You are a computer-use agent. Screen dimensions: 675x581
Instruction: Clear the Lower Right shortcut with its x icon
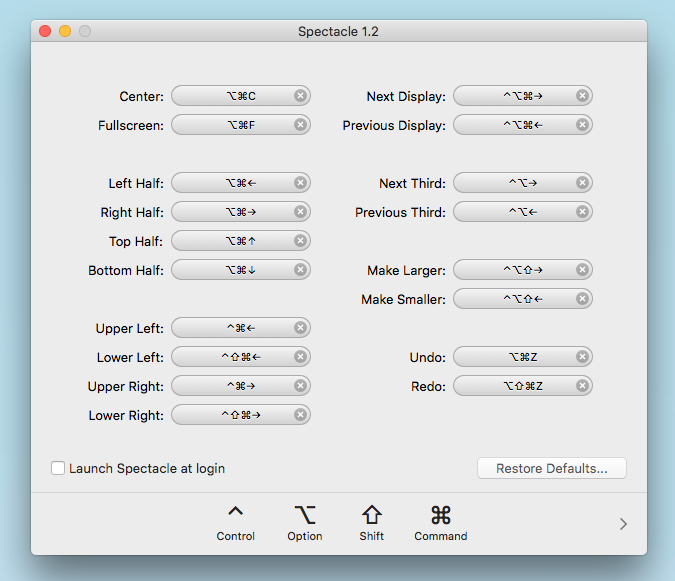pos(300,415)
